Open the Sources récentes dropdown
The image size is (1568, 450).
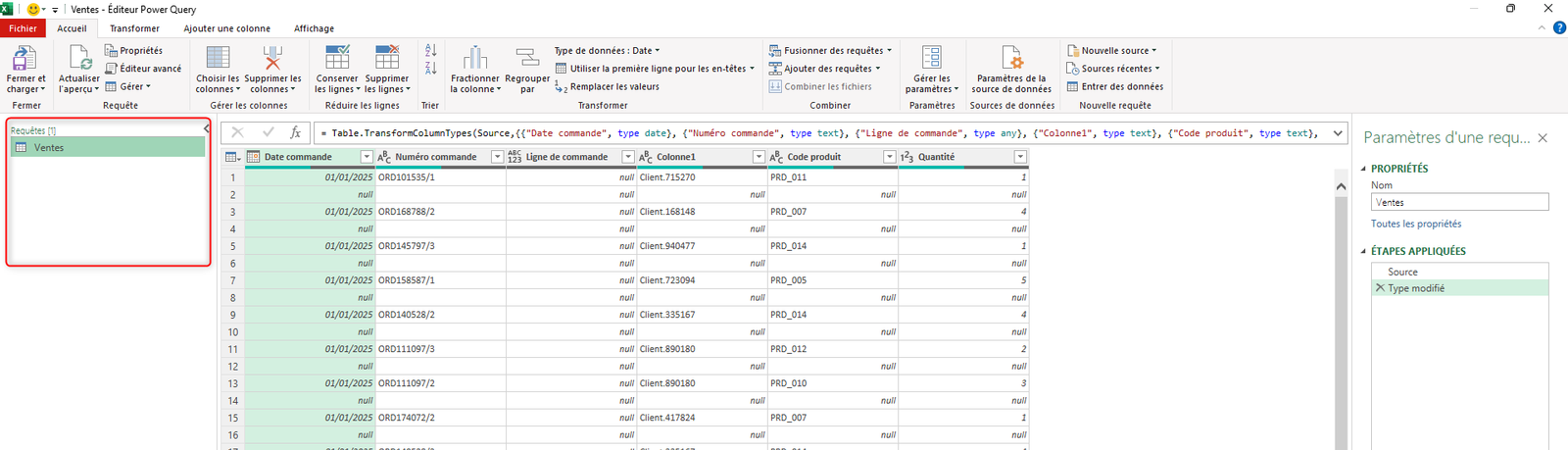pos(1113,69)
